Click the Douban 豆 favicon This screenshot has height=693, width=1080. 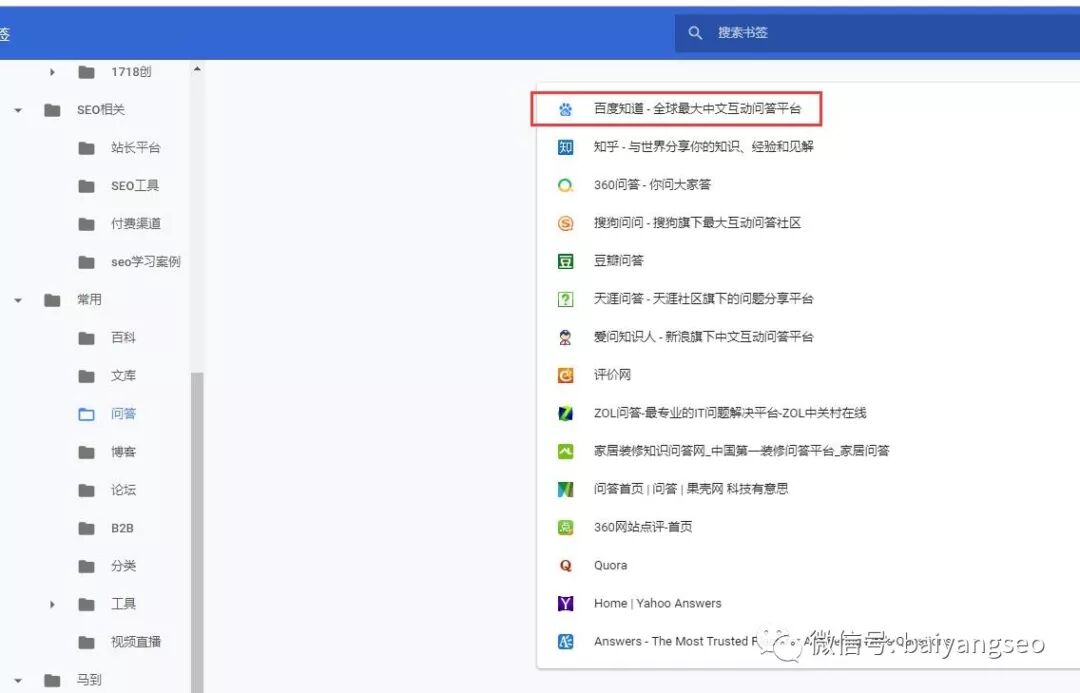[x=565, y=261]
